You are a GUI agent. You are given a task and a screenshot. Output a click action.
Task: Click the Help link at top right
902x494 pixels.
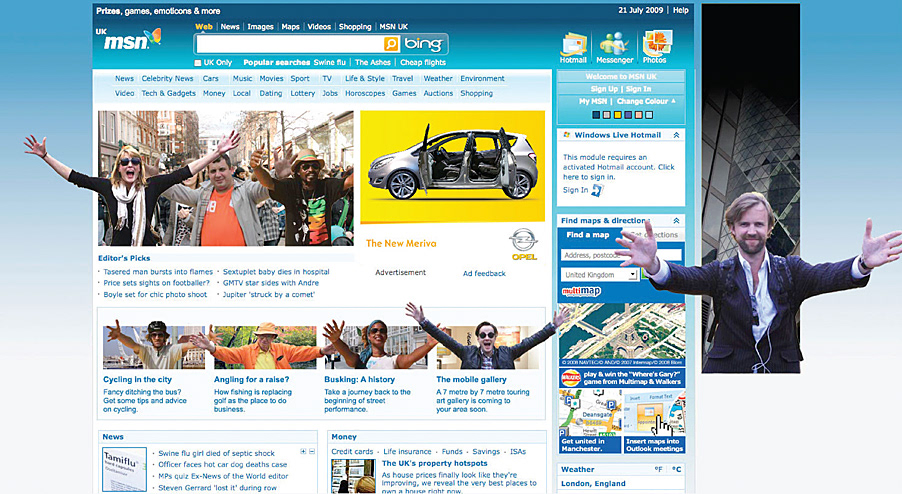point(681,10)
